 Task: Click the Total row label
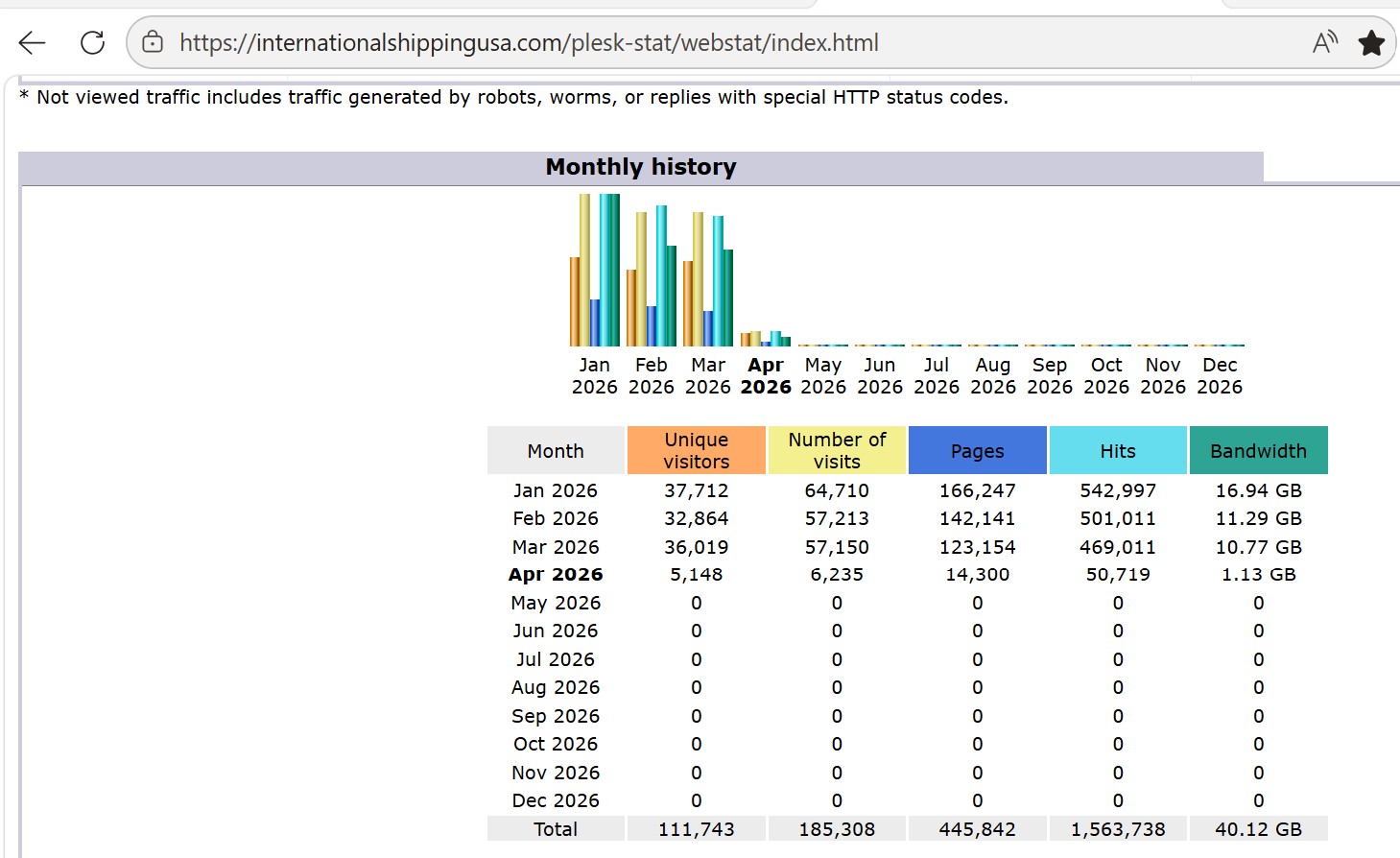click(x=556, y=829)
